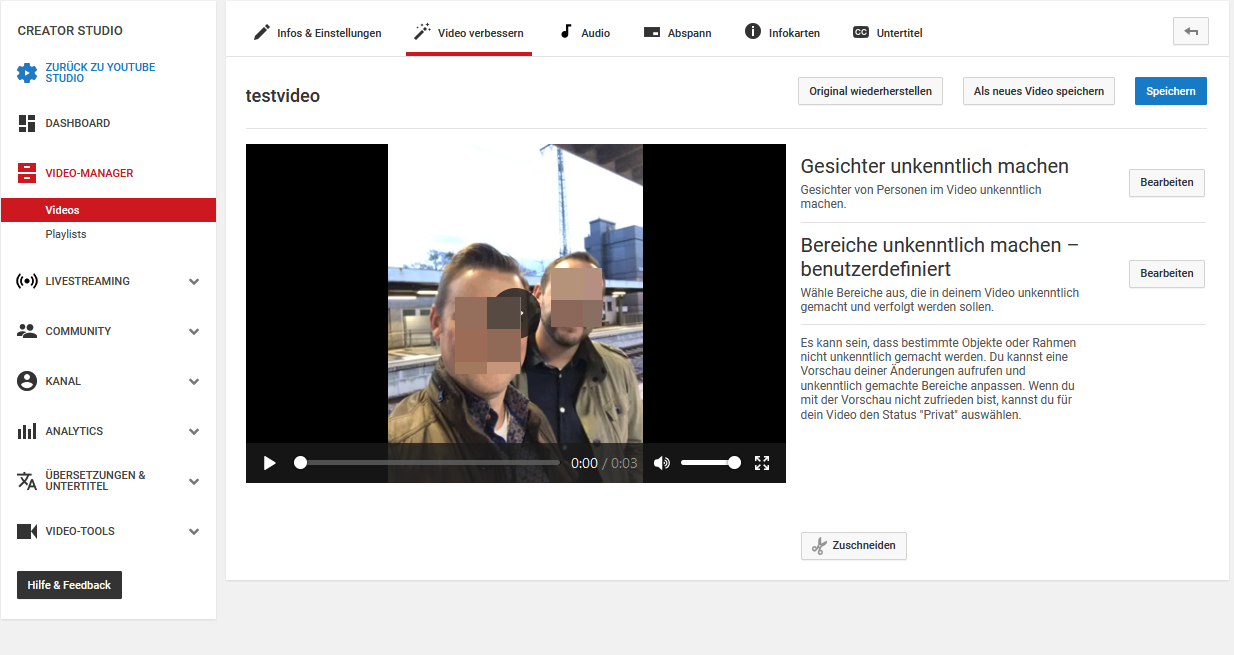The width and height of the screenshot is (1234, 655).
Task: Select Videos in sidebar
Action: click(x=108, y=210)
